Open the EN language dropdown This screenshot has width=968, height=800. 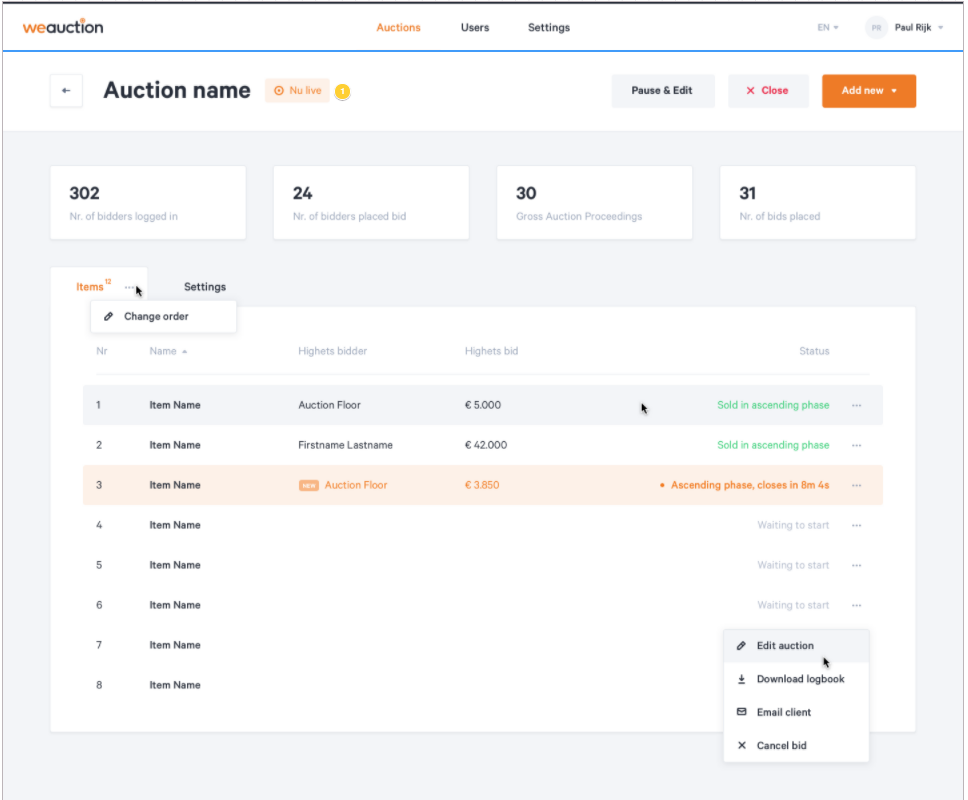(828, 27)
